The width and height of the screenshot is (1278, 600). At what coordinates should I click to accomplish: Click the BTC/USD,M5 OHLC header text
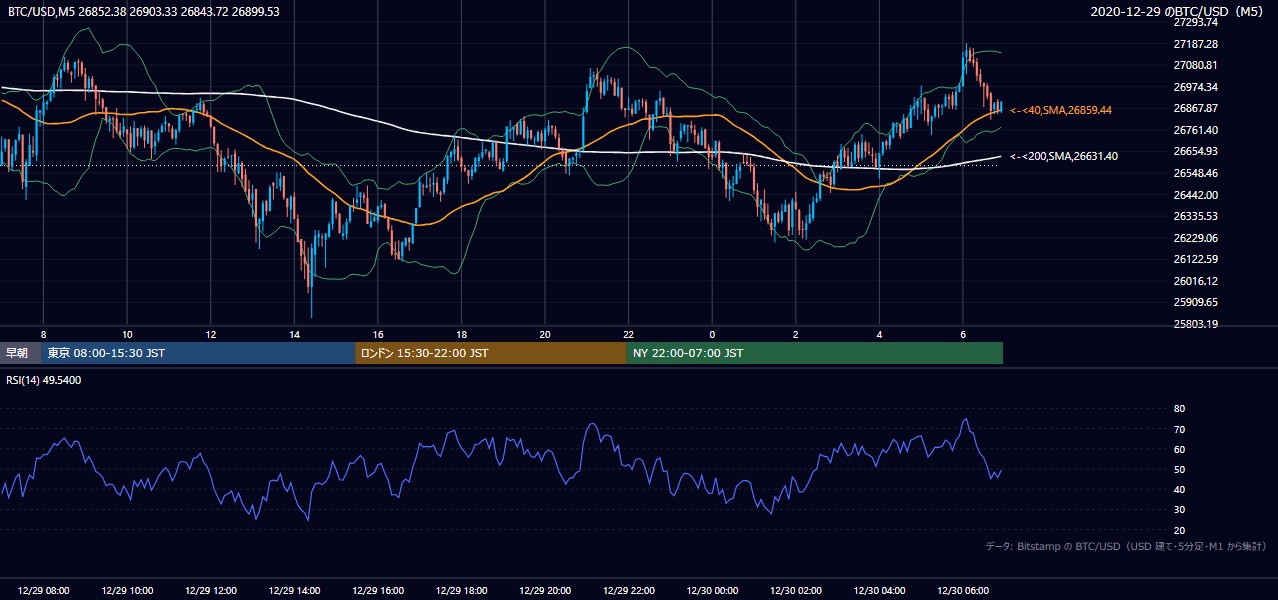144,11
